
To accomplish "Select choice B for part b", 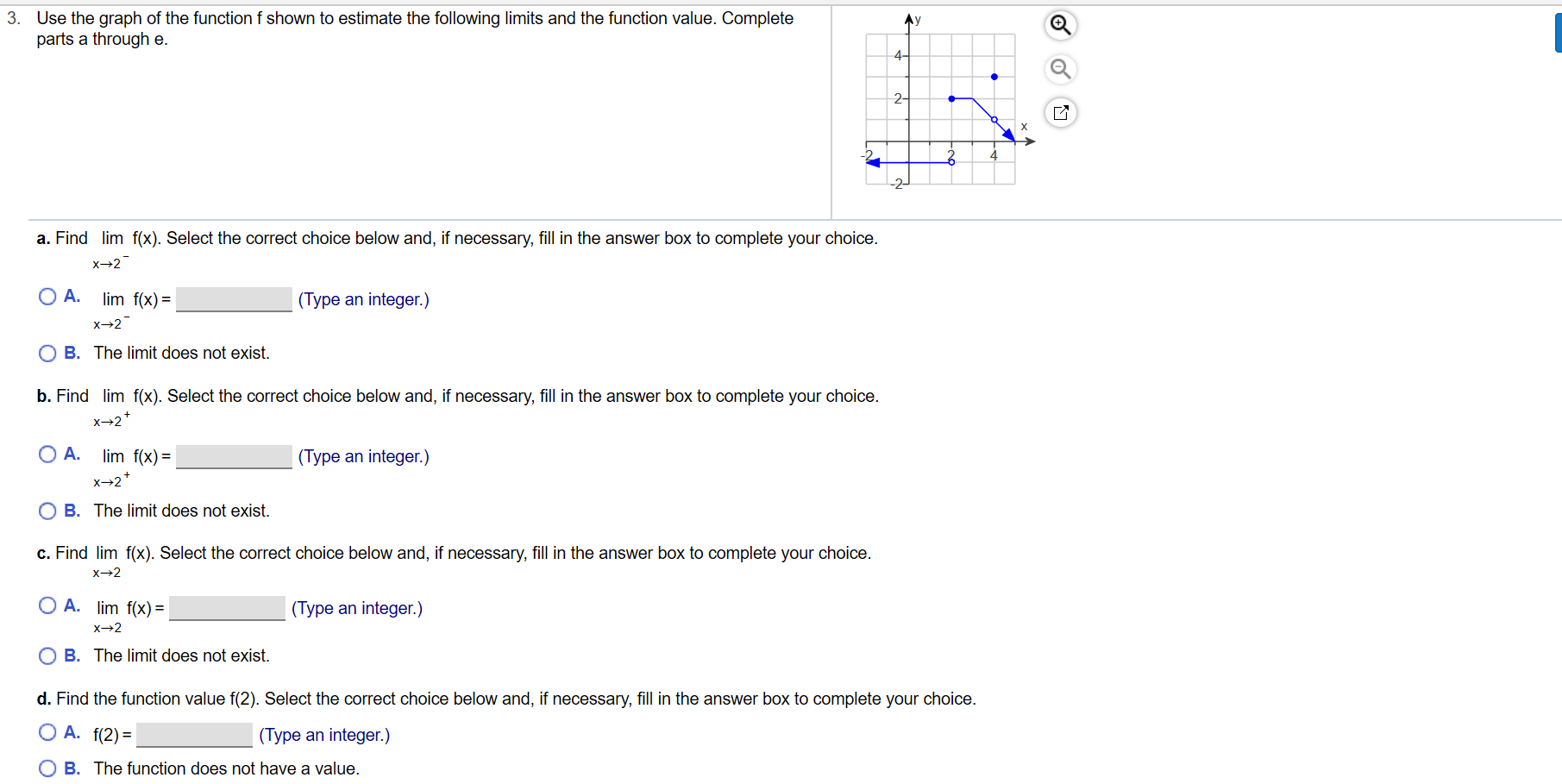I will (x=47, y=511).
